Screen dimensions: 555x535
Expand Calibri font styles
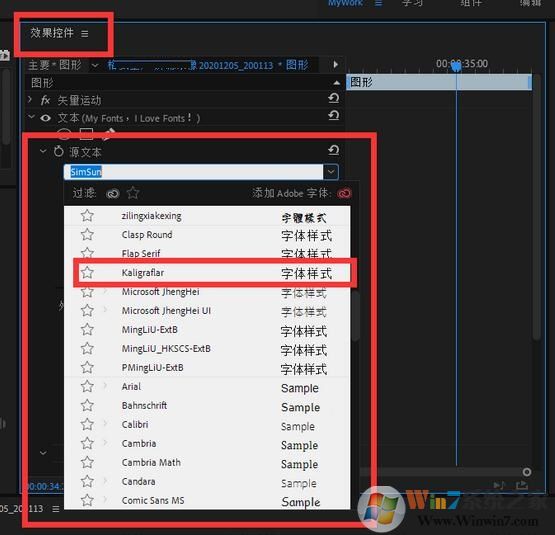[105, 424]
